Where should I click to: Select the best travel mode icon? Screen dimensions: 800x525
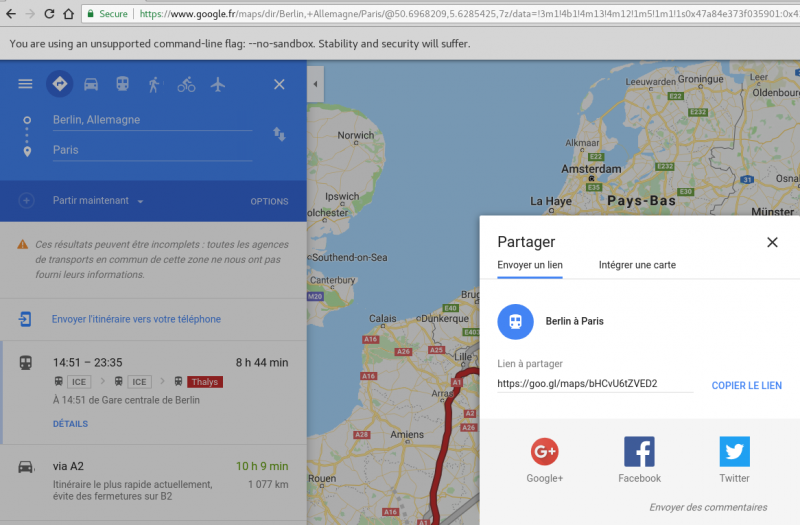[60, 84]
